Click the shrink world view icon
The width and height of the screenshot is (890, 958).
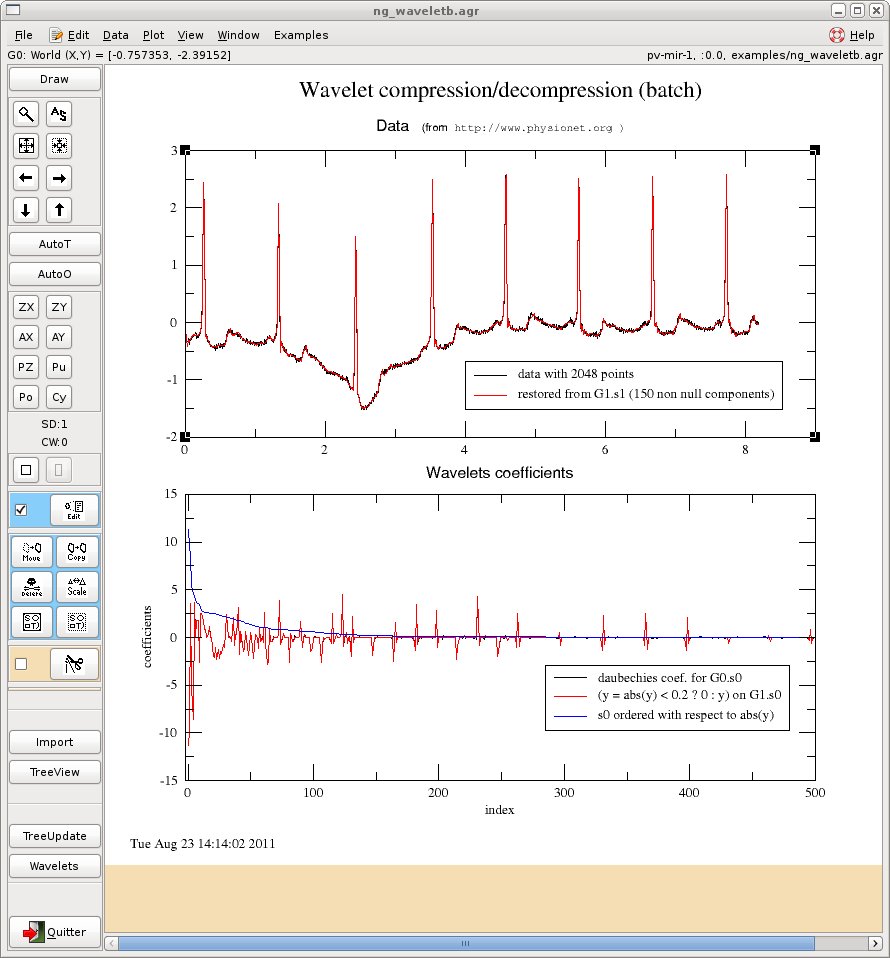[58, 146]
